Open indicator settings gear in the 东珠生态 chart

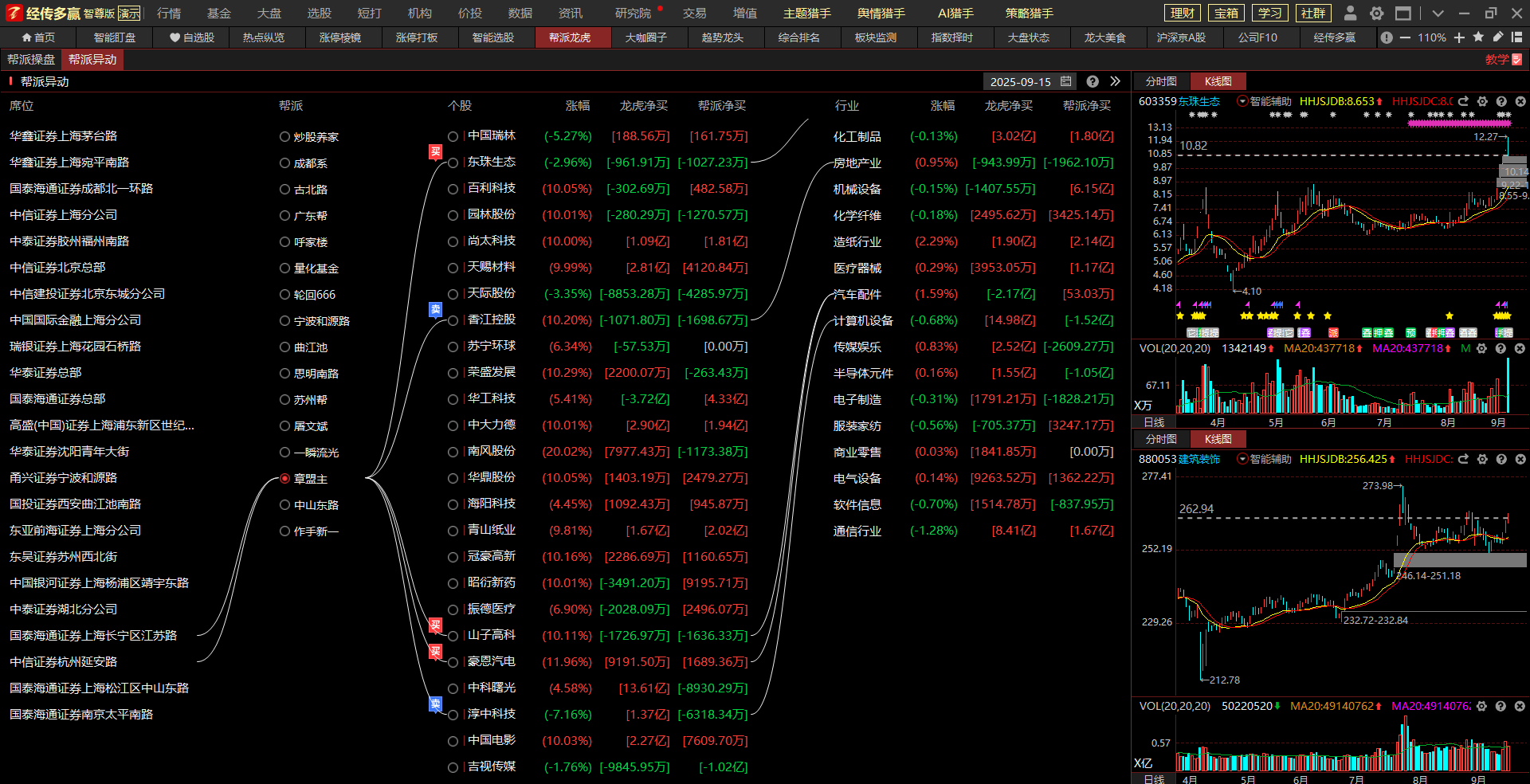click(x=1482, y=101)
